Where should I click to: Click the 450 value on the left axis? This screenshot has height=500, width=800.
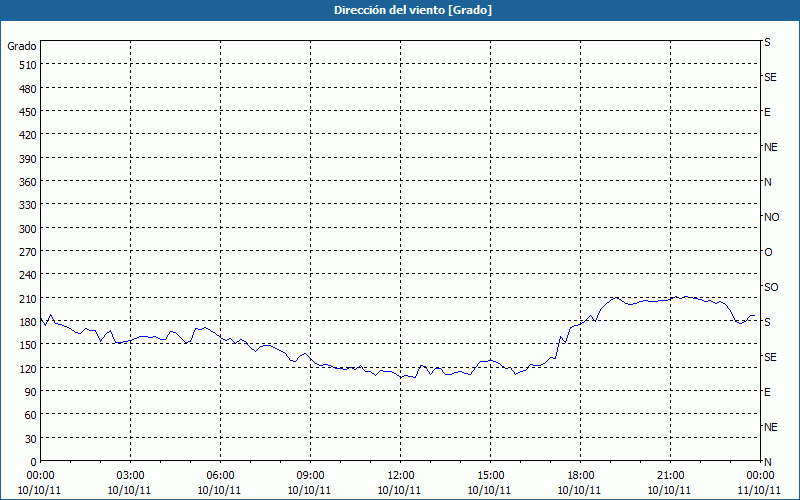click(x=28, y=112)
